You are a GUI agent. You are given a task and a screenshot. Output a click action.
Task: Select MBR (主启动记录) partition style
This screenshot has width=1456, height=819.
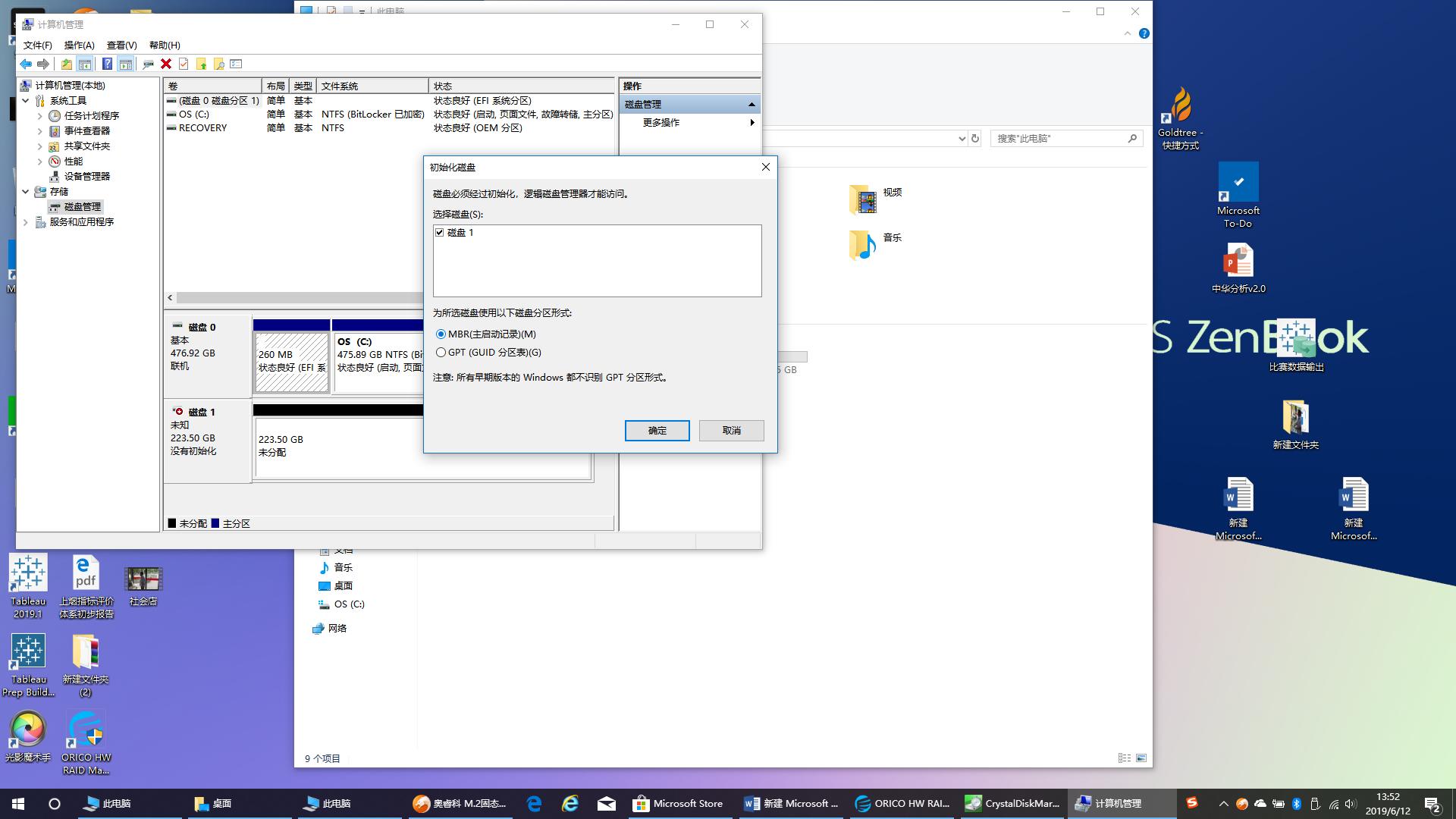click(x=441, y=334)
